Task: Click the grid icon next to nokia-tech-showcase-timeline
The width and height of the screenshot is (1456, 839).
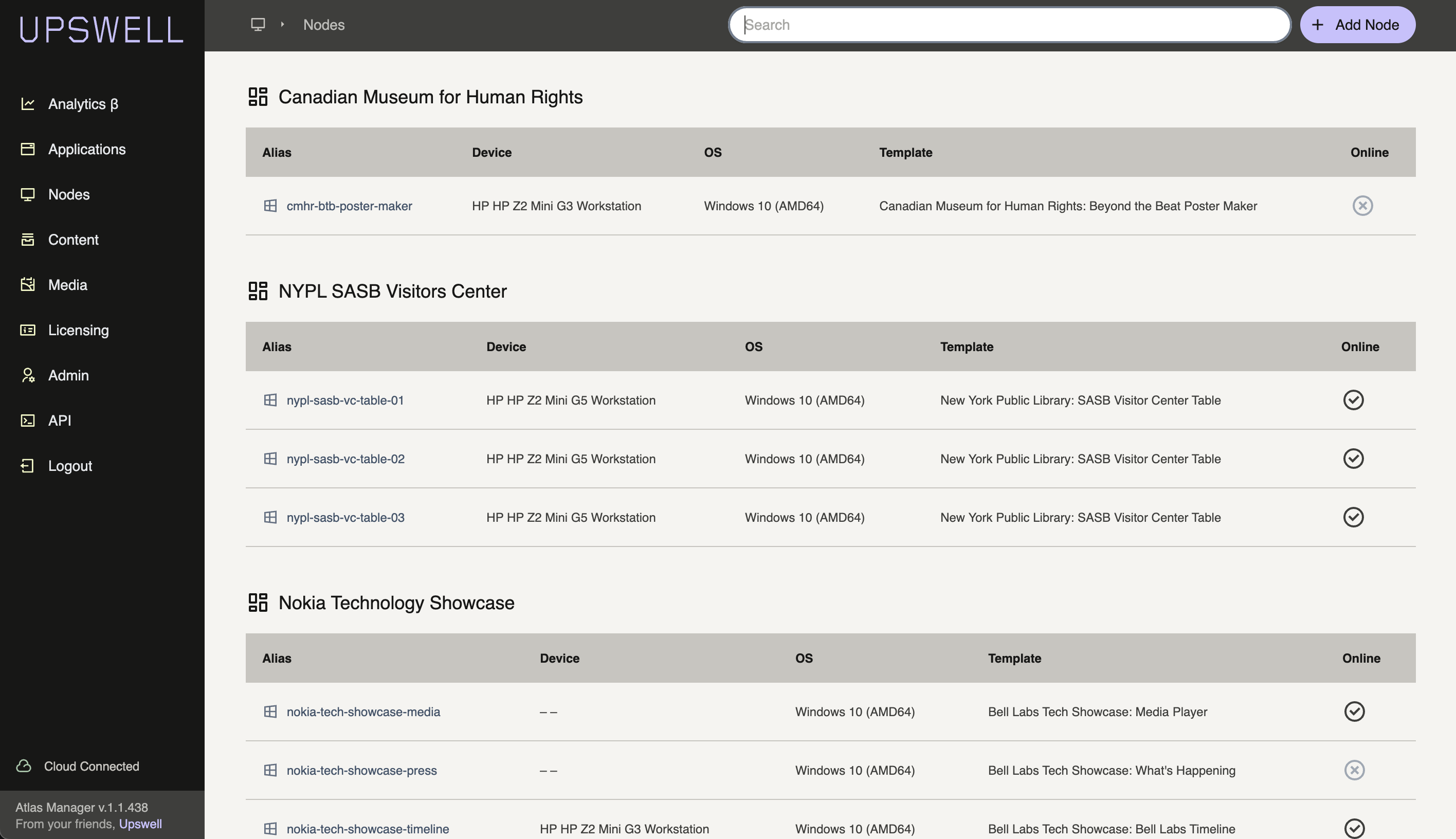Action: (x=271, y=829)
